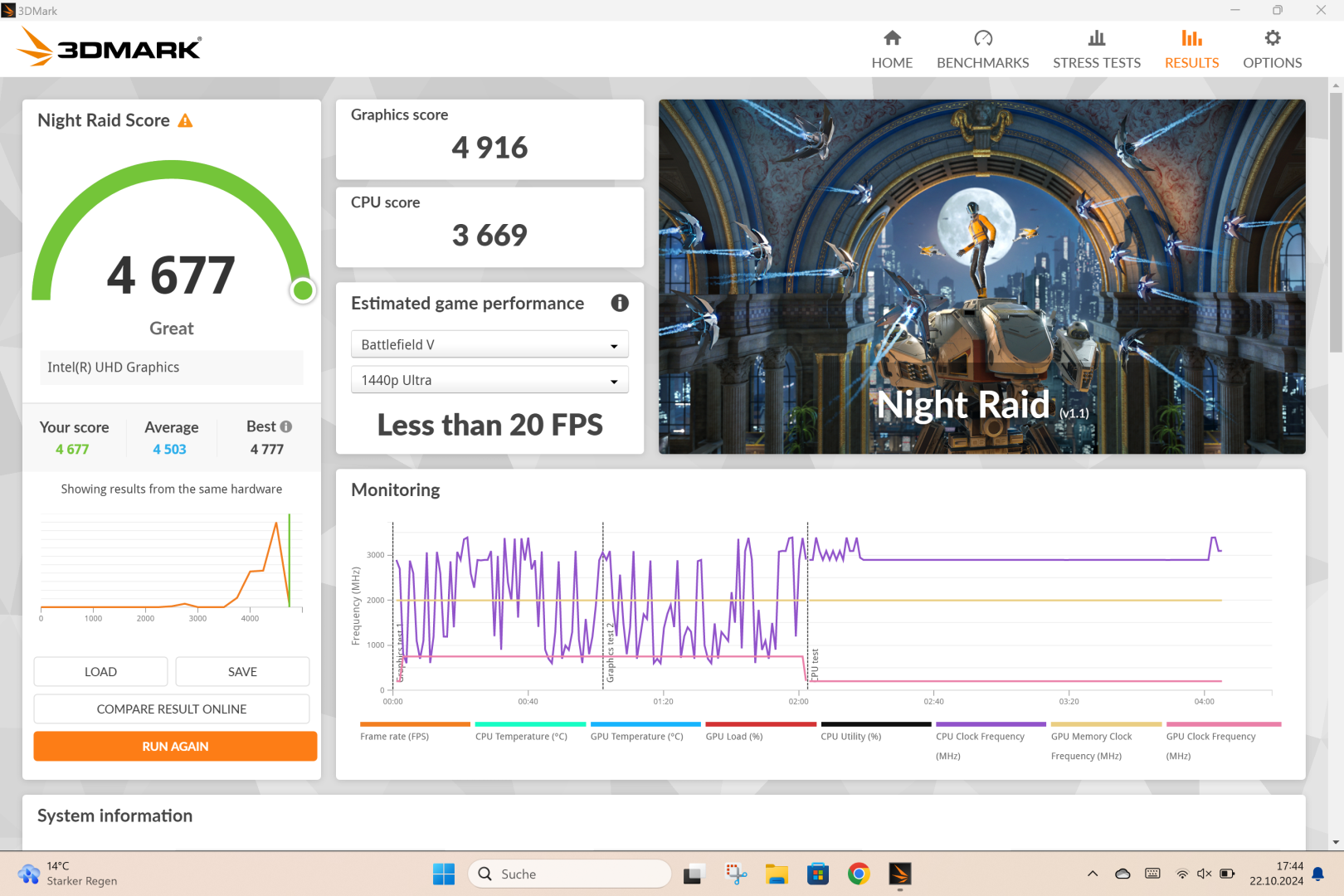Click the OneDrive cloud tray icon
Screen dimensions: 1344x896
click(1122, 874)
